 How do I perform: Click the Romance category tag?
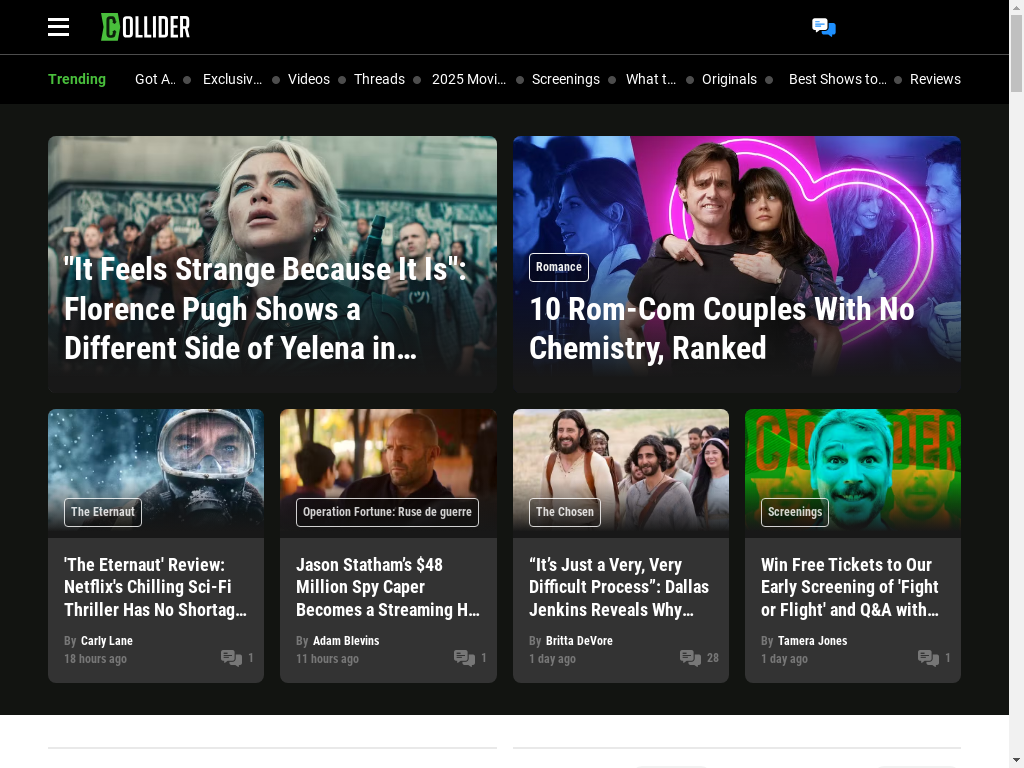point(559,267)
